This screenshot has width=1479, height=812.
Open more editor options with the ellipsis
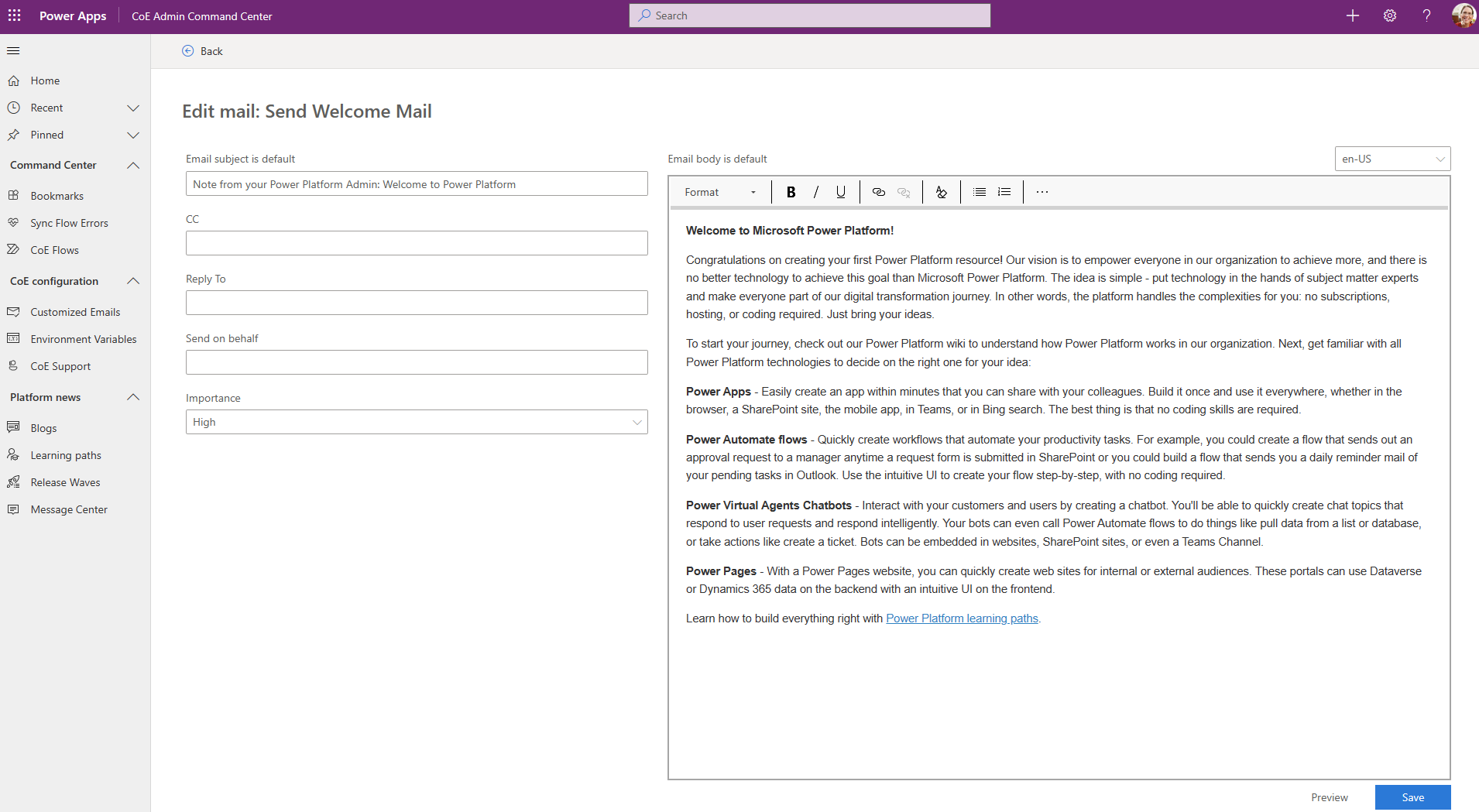point(1041,191)
